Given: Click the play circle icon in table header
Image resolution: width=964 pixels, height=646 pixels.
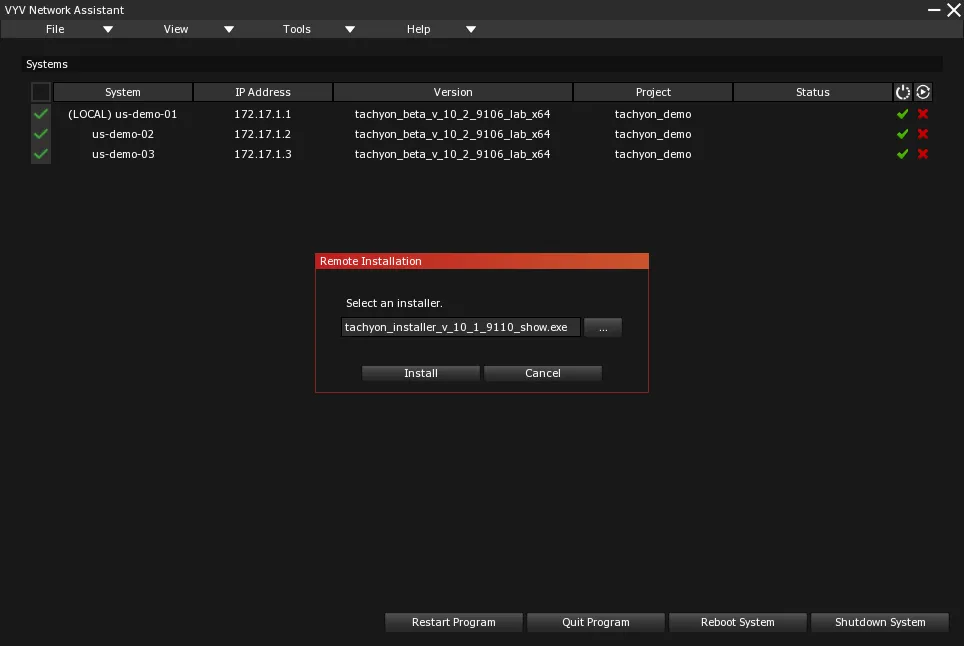Looking at the screenshot, I should tap(923, 92).
